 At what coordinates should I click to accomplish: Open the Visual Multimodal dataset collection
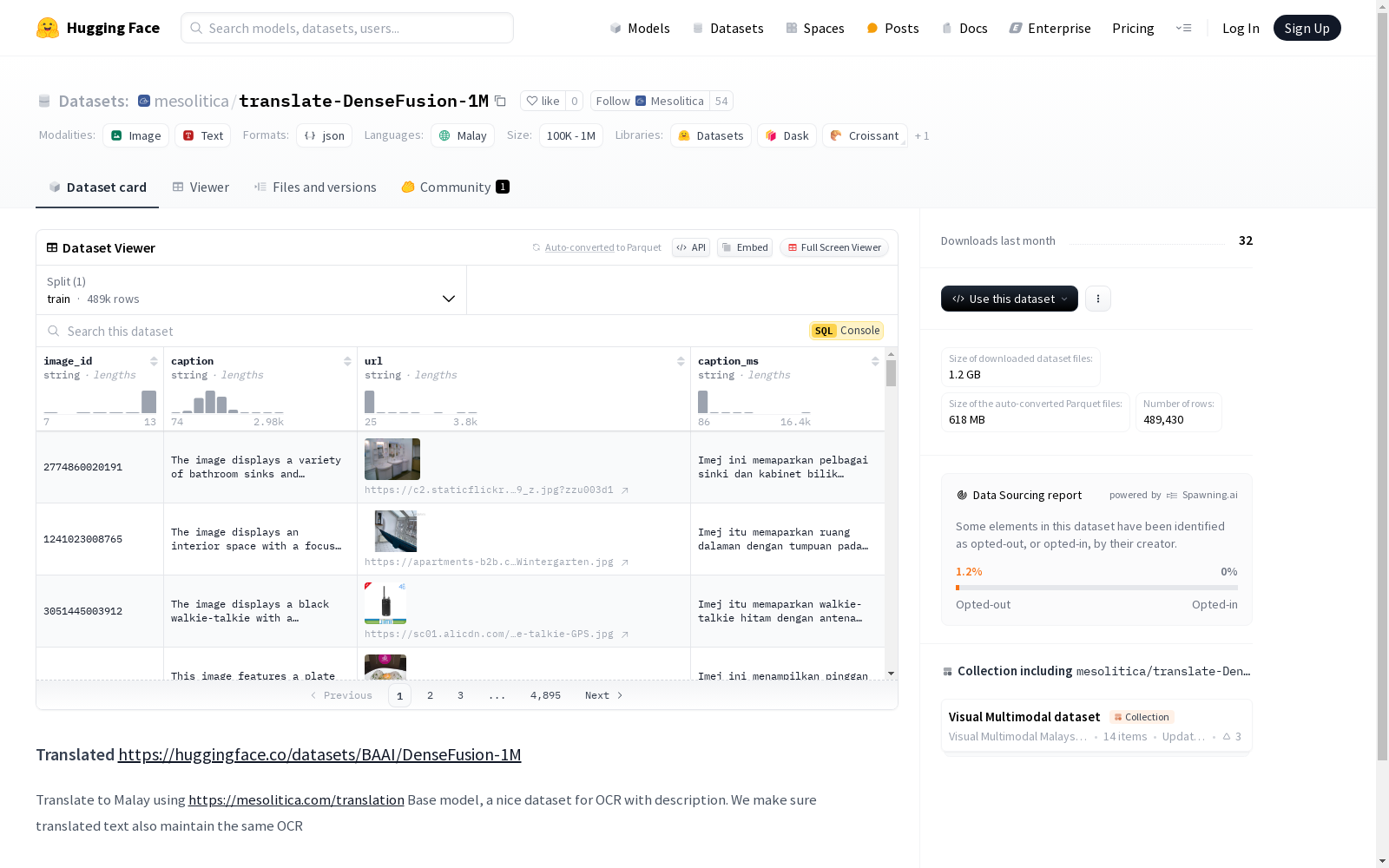pos(1096,727)
